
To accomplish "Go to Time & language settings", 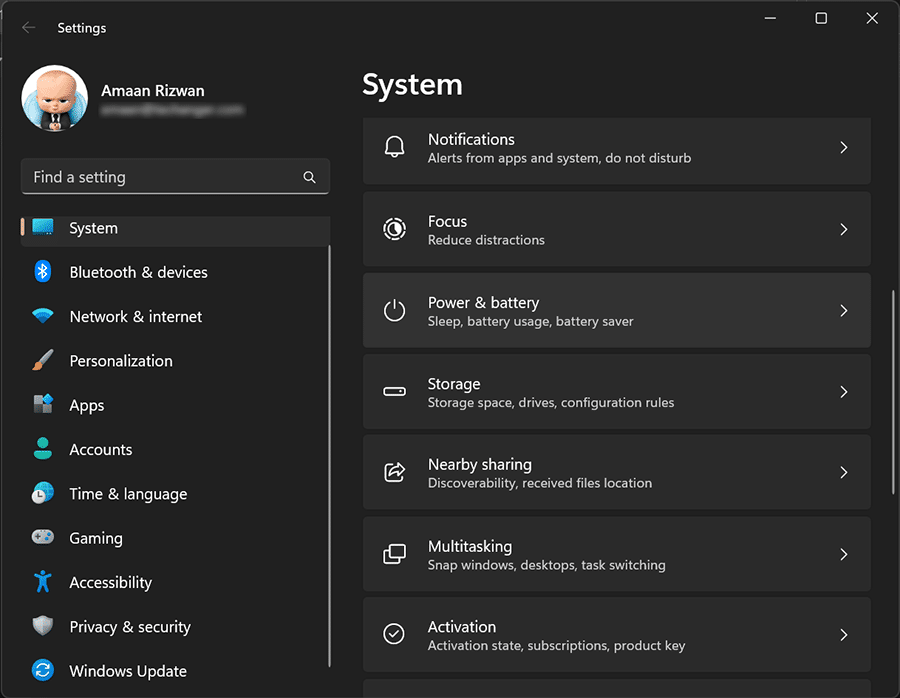I will (x=128, y=494).
